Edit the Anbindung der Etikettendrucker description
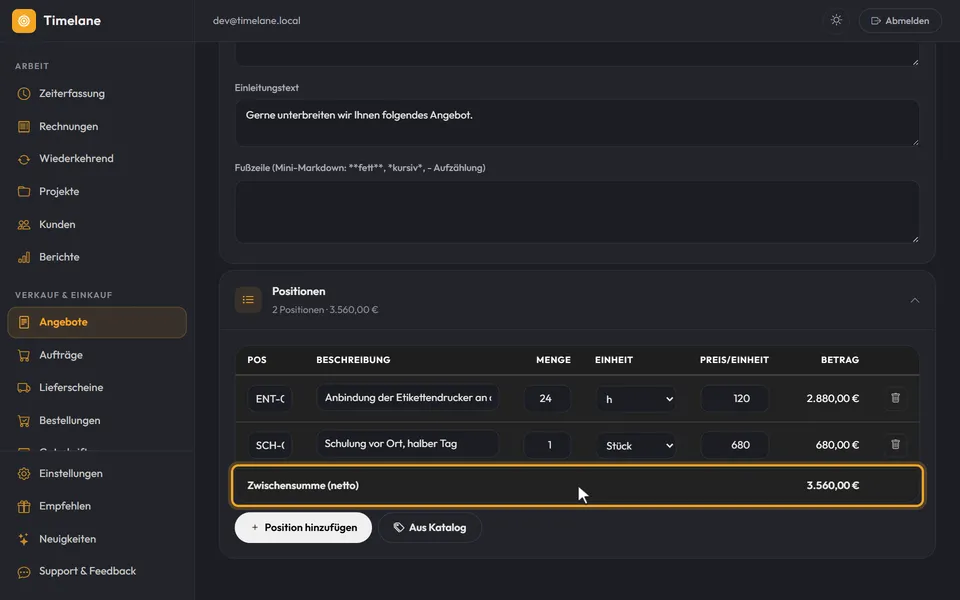960x600 pixels. tap(408, 398)
